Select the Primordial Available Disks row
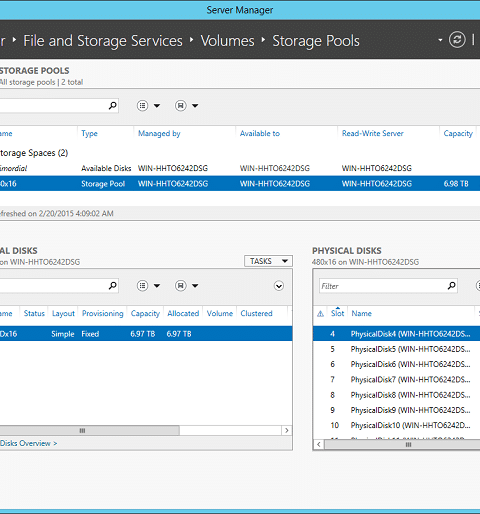480x514 pixels. click(x=240, y=168)
